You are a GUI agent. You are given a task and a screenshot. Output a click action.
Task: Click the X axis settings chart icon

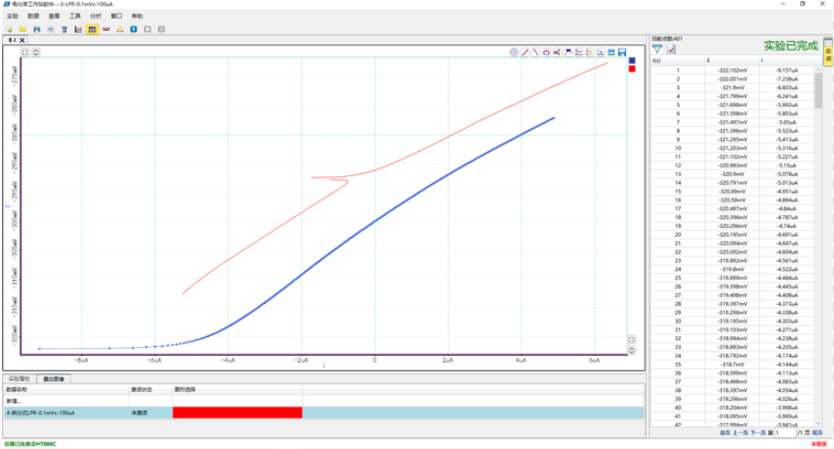pos(601,52)
